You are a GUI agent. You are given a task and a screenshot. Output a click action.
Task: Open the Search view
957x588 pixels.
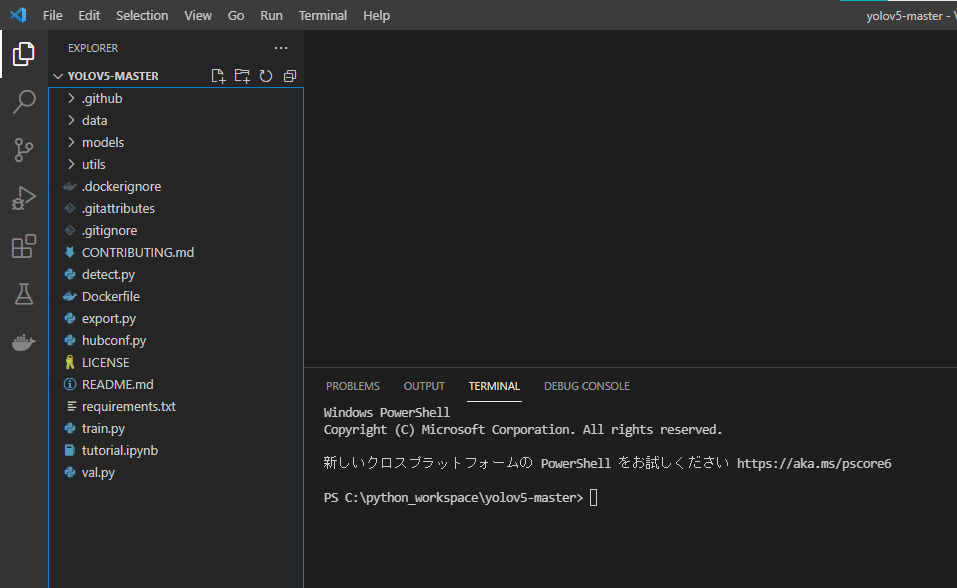23,101
